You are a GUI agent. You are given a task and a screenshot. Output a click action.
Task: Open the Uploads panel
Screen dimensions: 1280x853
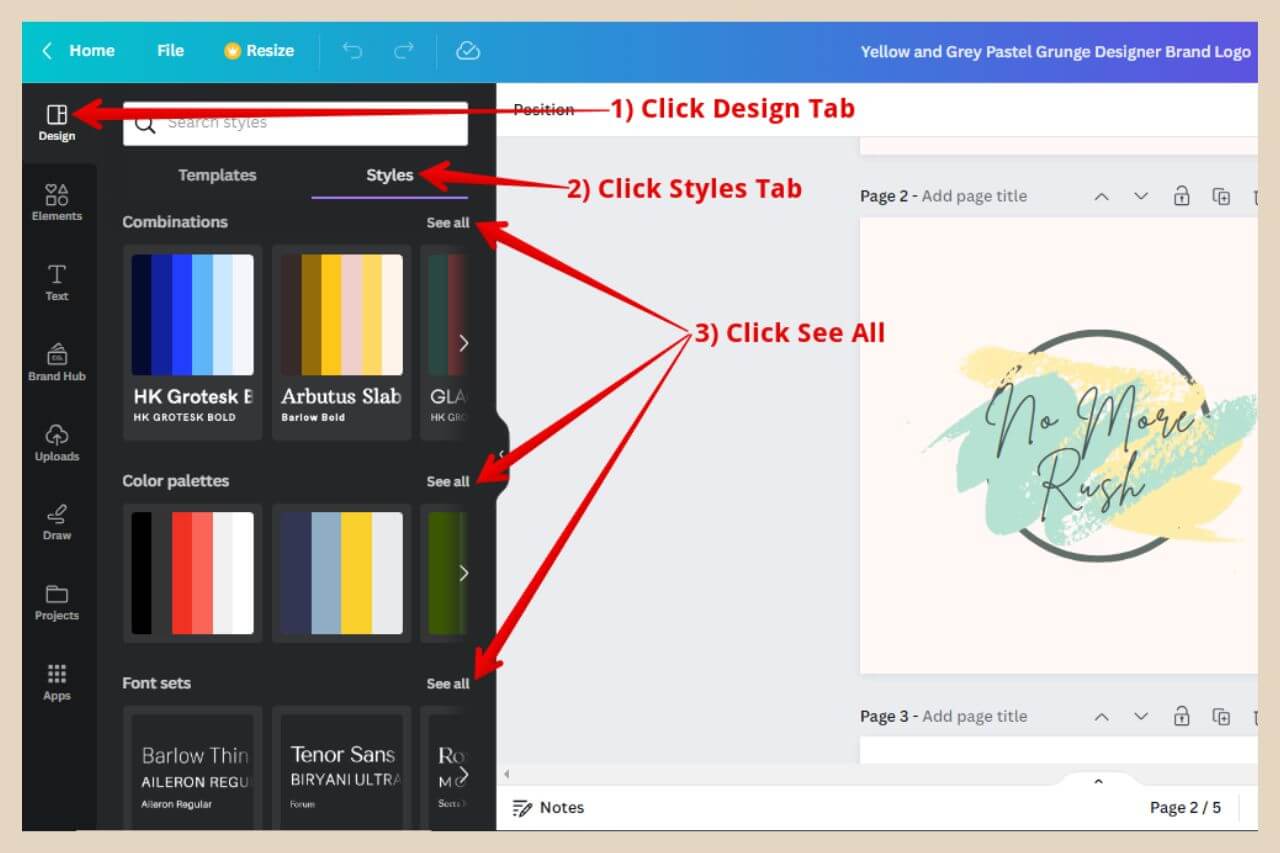[57, 442]
